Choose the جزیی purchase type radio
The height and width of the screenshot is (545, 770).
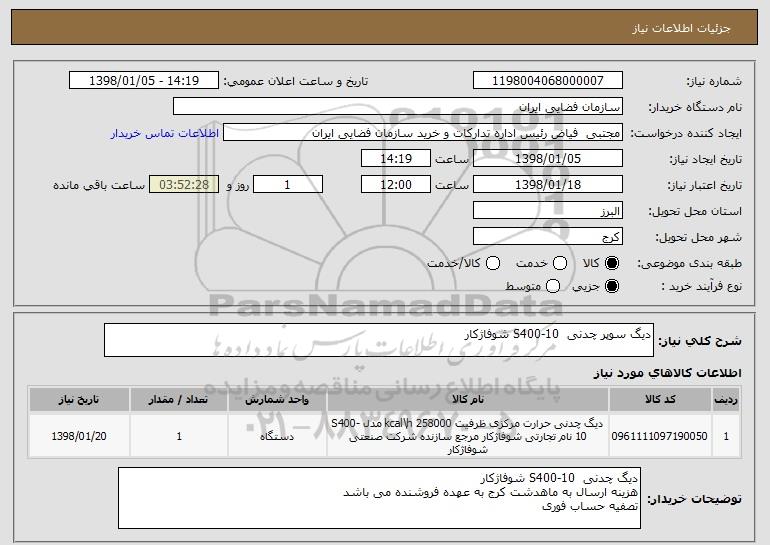click(612, 286)
